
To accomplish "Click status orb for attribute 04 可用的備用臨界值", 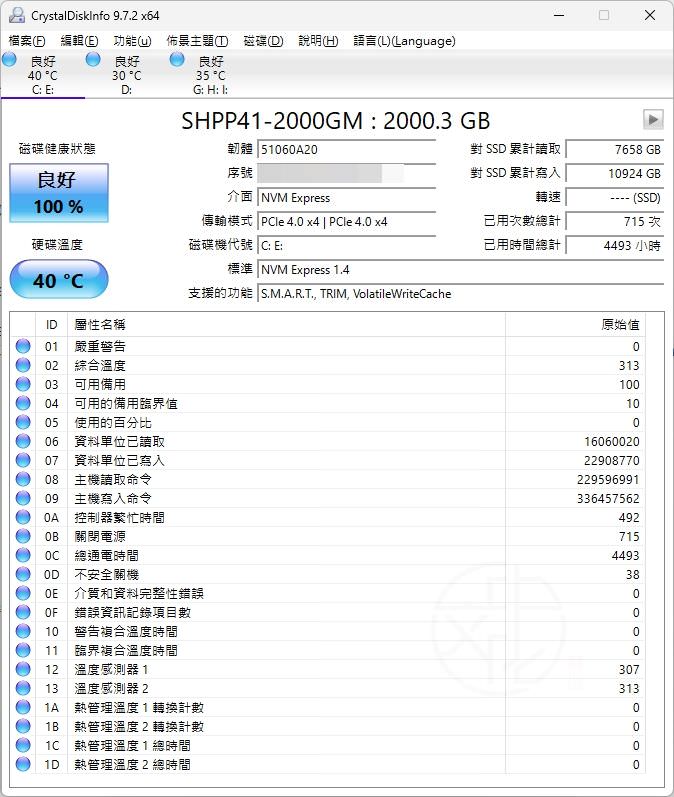I will click(x=23, y=403).
